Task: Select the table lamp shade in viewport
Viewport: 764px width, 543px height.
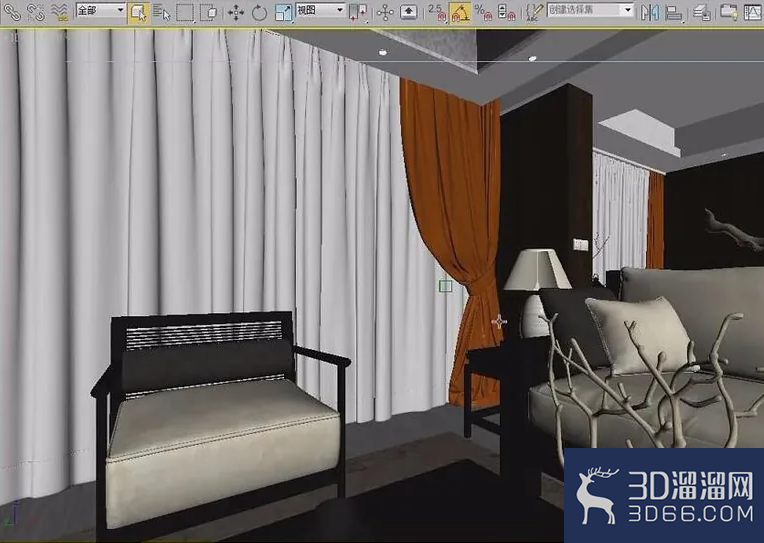Action: tap(536, 270)
